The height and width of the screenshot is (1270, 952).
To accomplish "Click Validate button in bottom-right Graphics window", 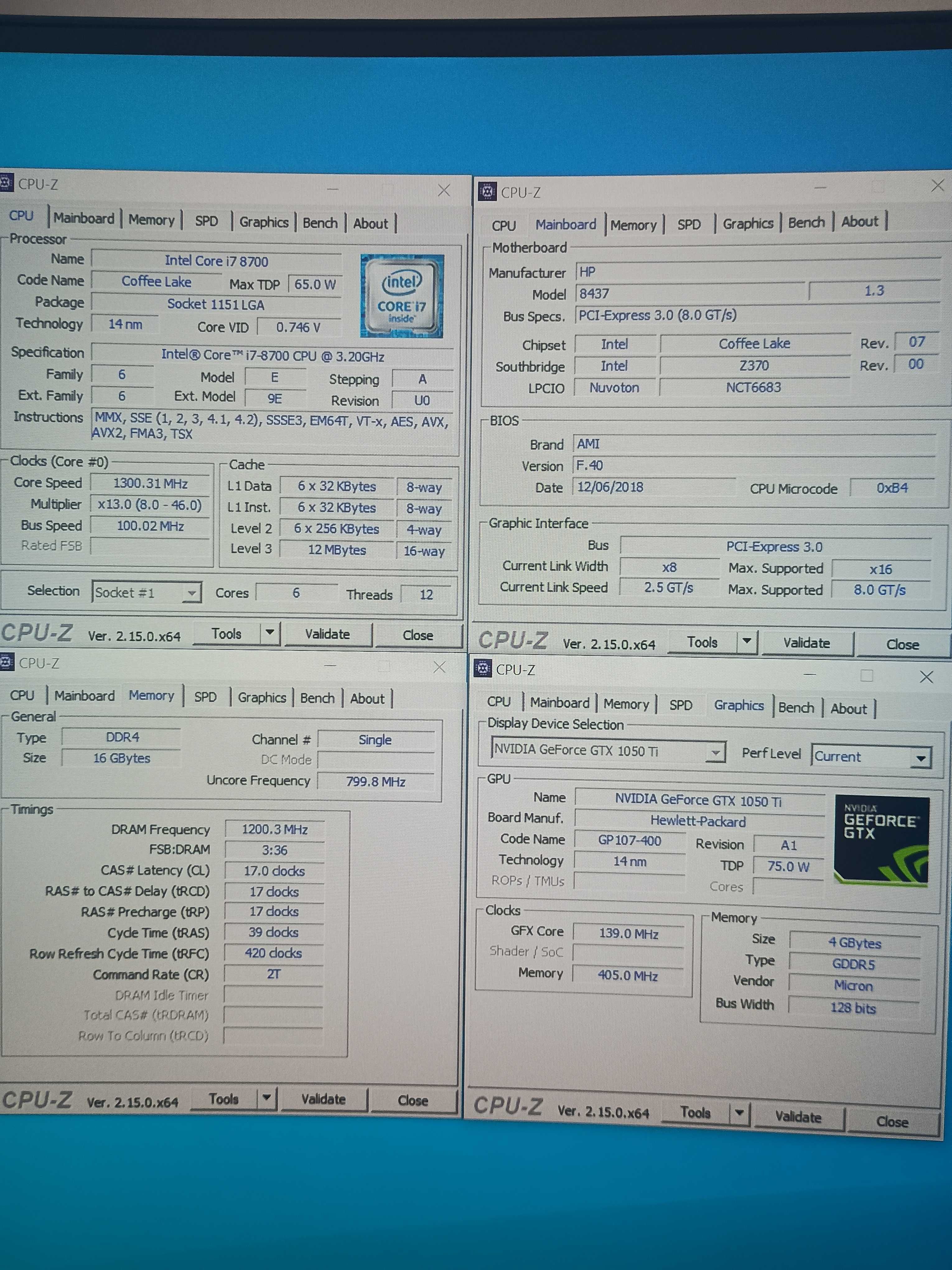I will 799,1117.
